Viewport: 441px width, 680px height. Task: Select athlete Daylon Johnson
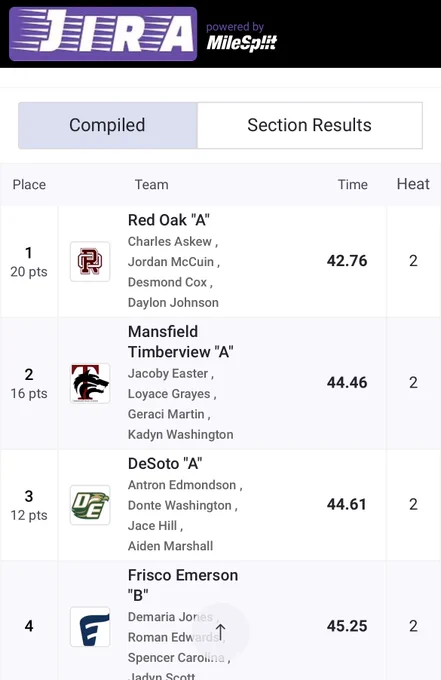[x=173, y=303]
